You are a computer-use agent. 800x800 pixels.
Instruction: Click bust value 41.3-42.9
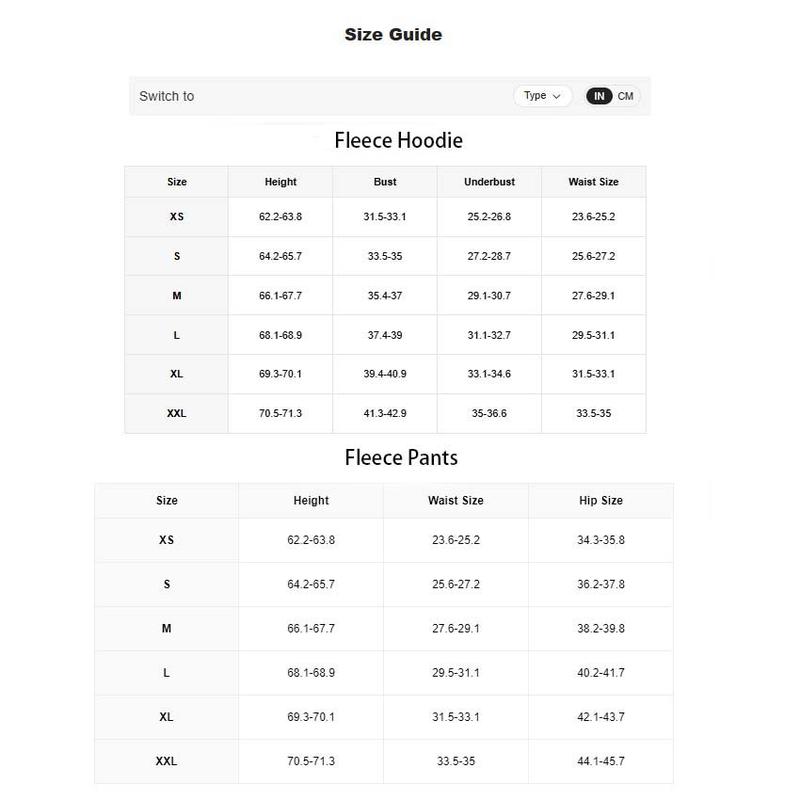coord(385,413)
